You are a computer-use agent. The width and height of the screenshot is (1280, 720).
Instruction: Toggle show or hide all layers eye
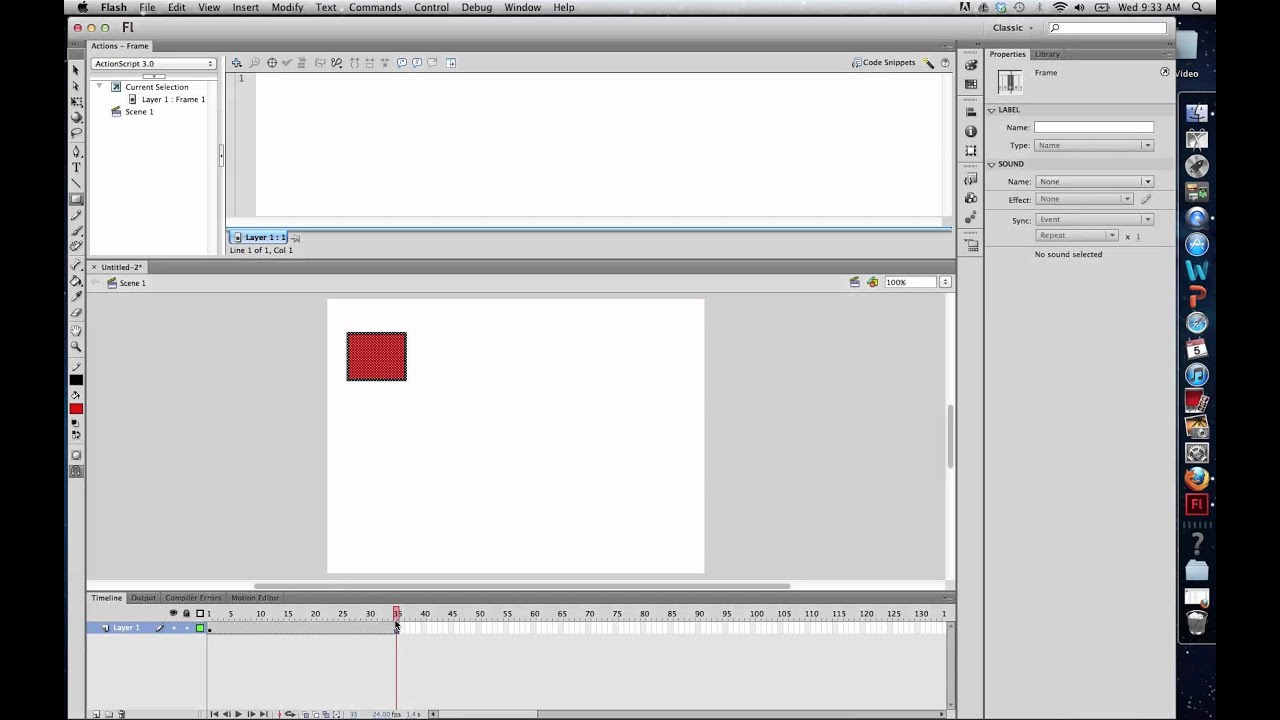(x=173, y=613)
